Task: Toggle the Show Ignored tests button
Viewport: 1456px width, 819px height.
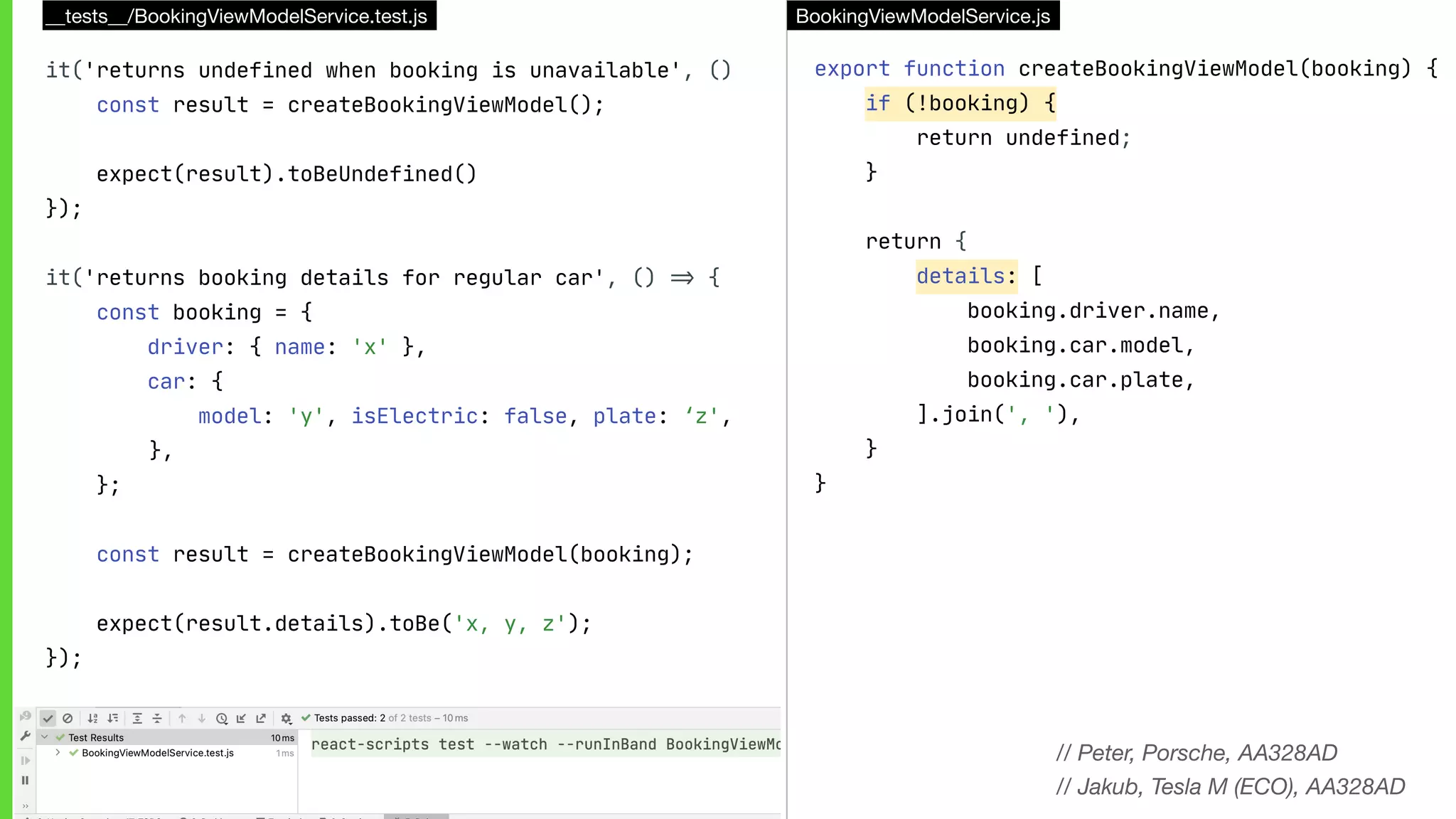Action: [x=68, y=718]
